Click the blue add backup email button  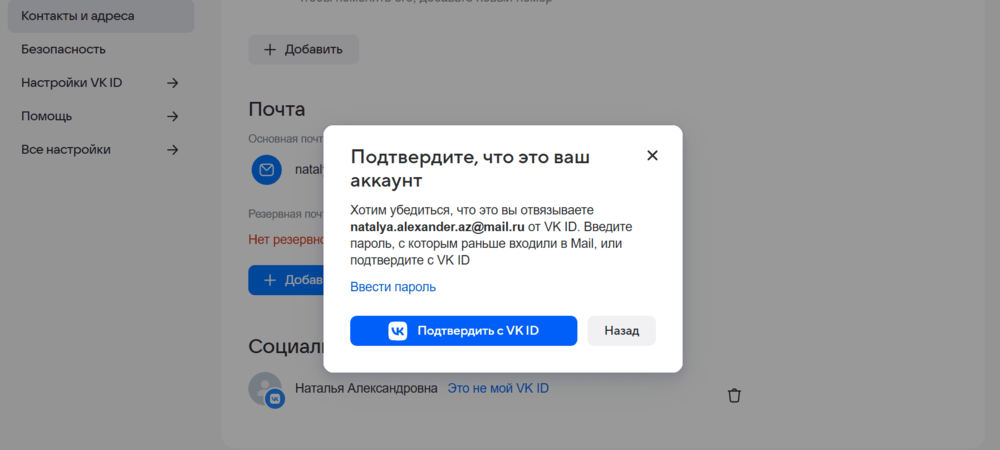286,280
